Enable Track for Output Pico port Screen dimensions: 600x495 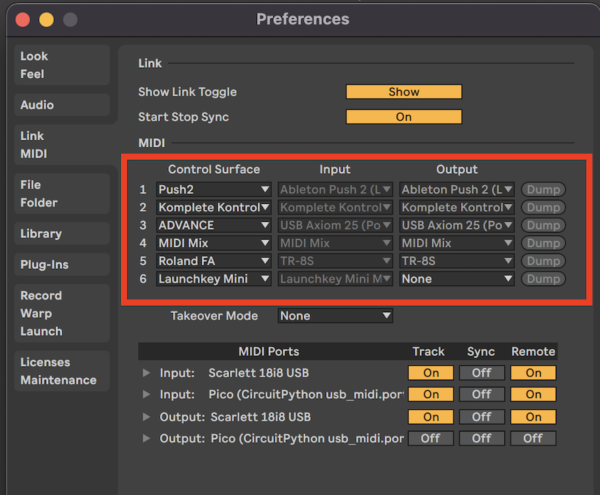click(x=431, y=438)
